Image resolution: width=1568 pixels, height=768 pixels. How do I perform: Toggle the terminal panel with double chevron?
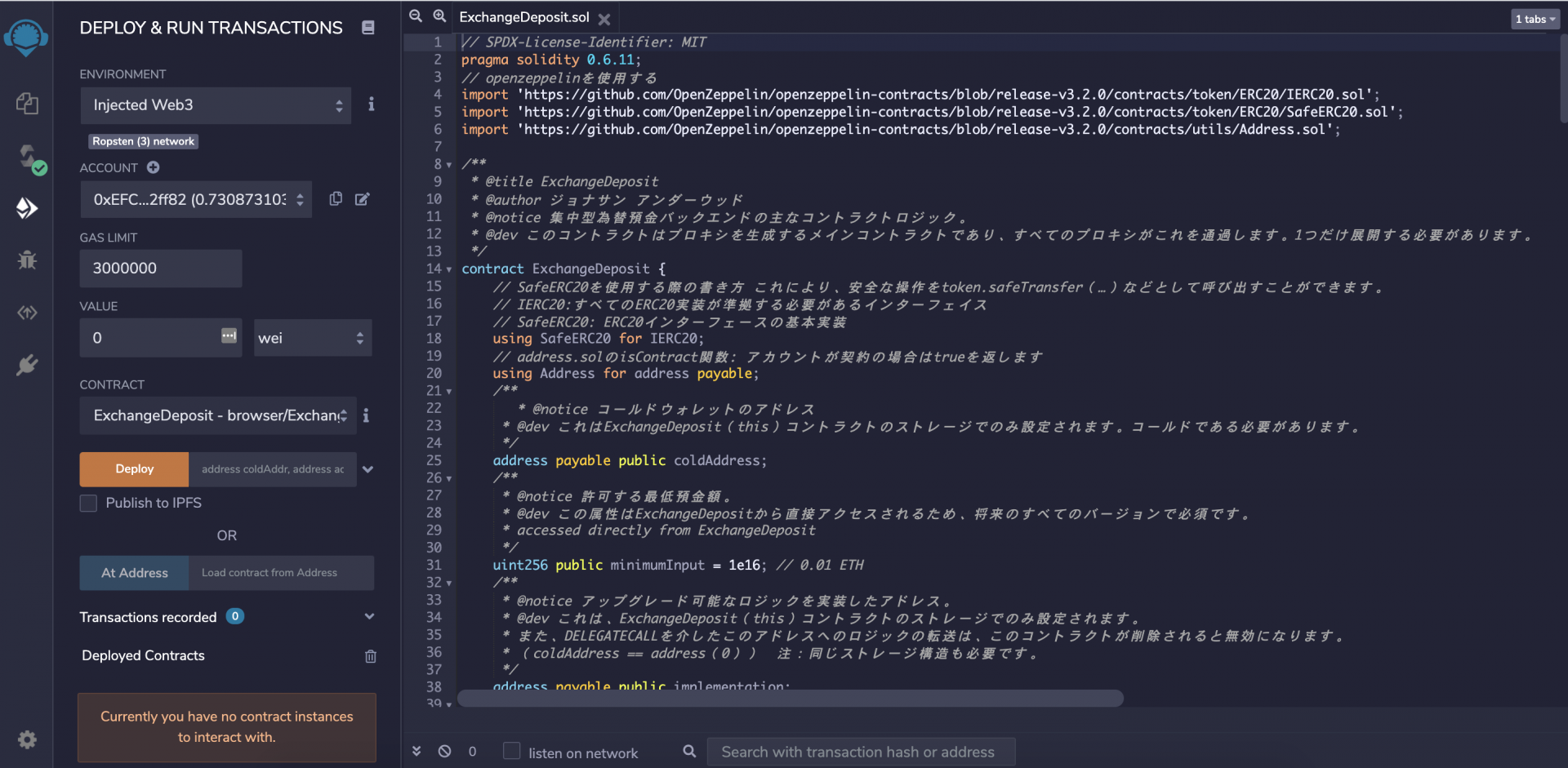tap(416, 751)
